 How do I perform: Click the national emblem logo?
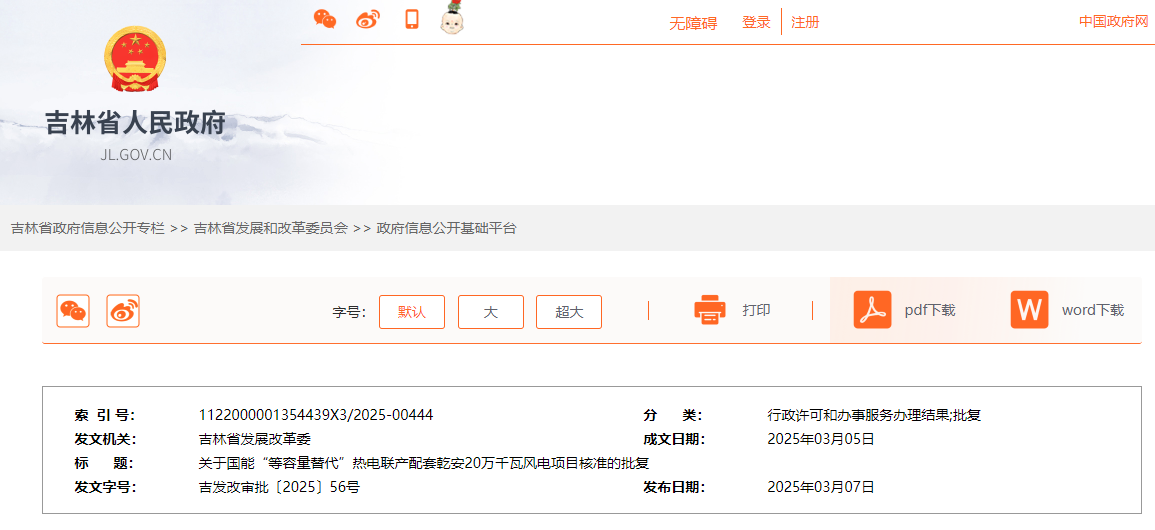coord(136,59)
